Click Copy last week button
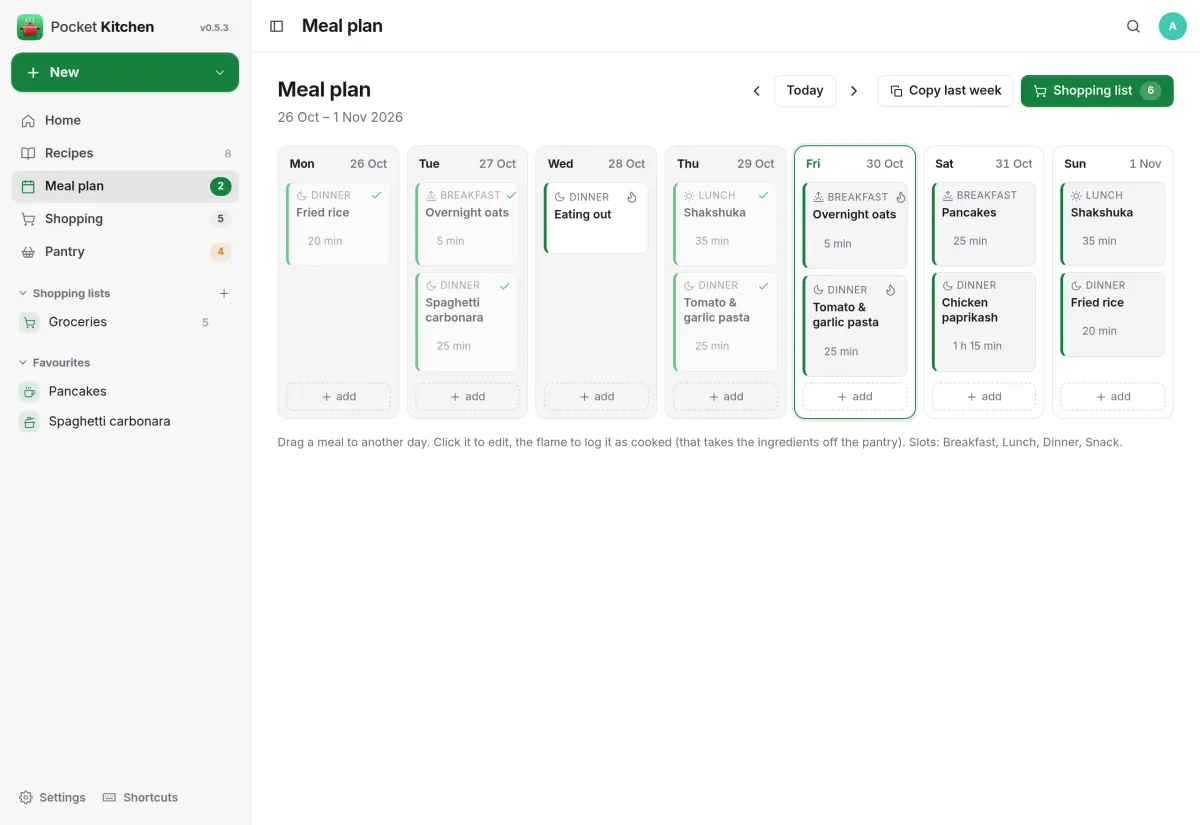Image resolution: width=1200 pixels, height=825 pixels. click(x=945, y=91)
